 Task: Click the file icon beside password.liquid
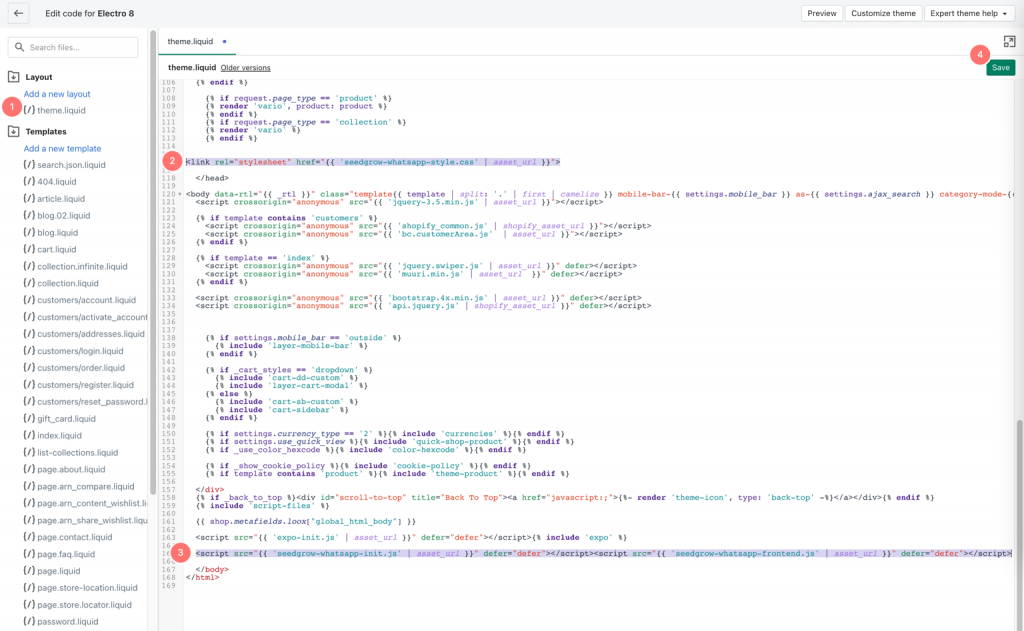27,621
